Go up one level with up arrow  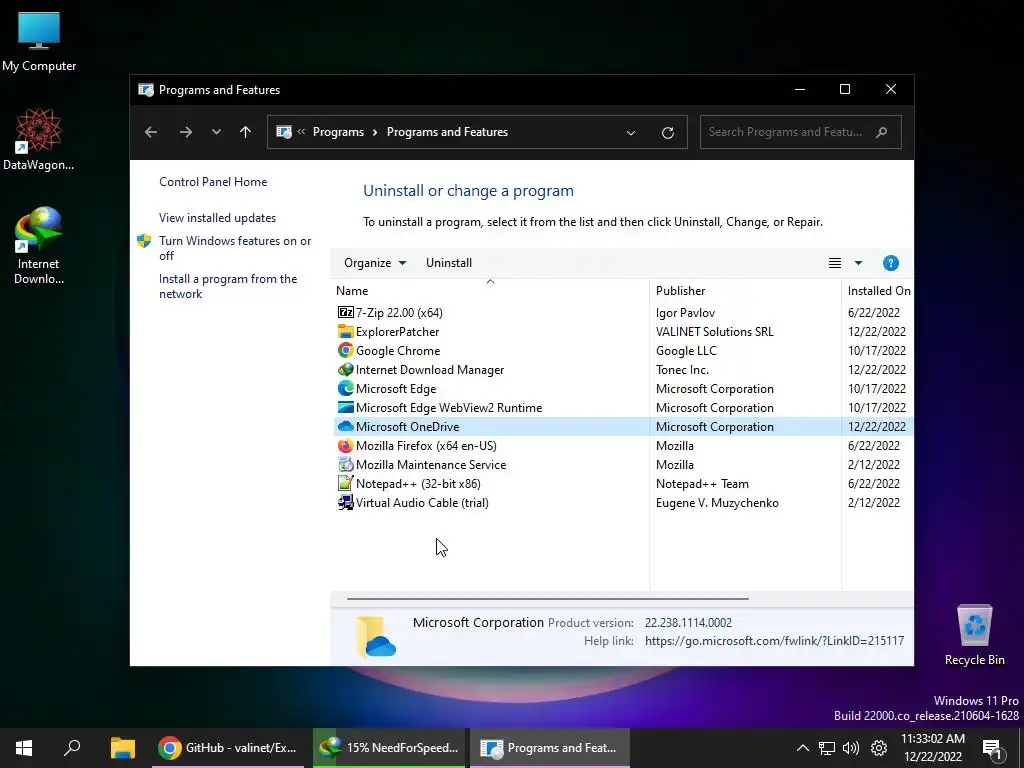[x=246, y=132]
